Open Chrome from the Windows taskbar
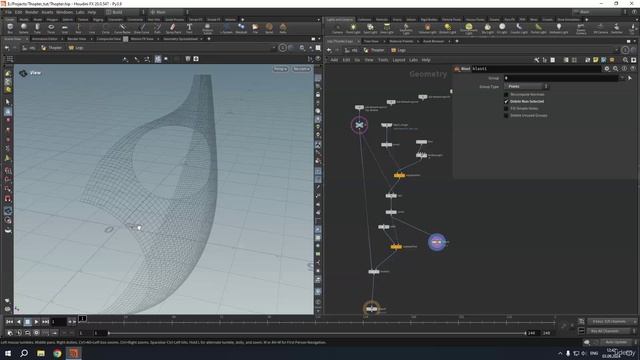Image resolution: width=640 pixels, height=360 pixels. coord(57,353)
